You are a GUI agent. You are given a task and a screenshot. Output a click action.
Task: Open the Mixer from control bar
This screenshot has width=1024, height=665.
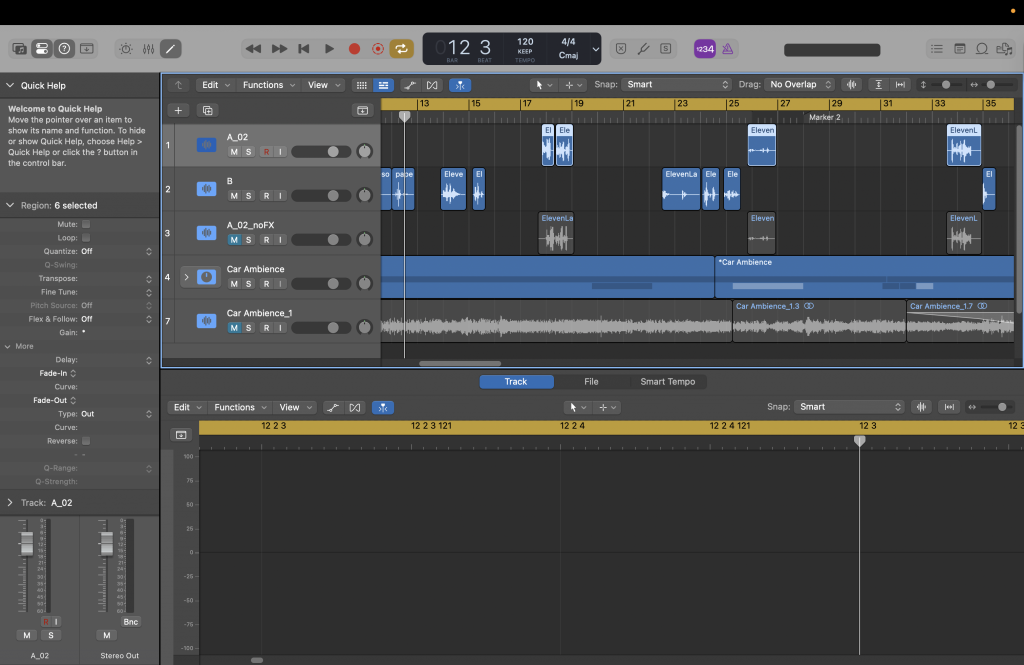[x=148, y=48]
